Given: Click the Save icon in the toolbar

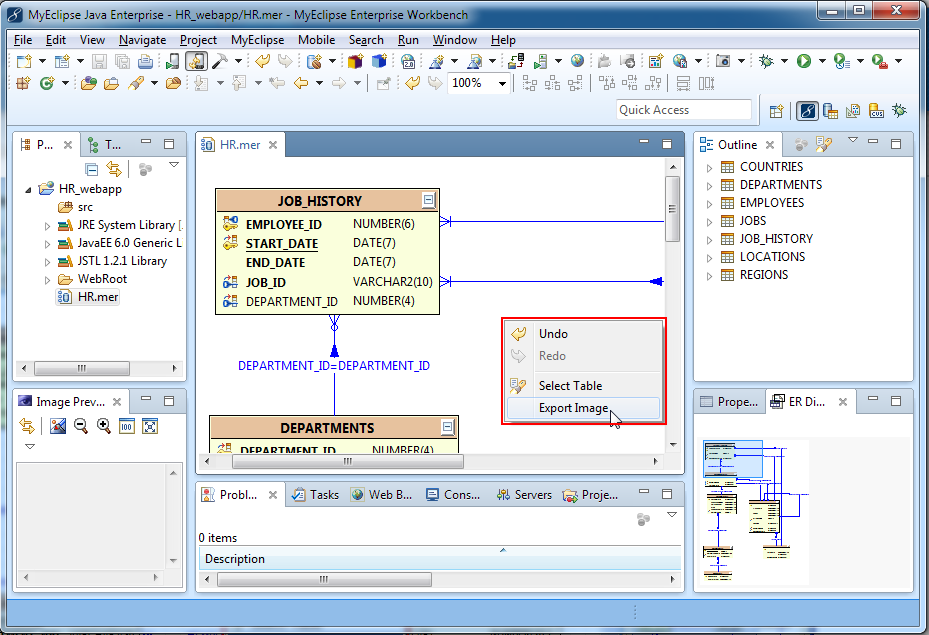Looking at the screenshot, I should [x=99, y=61].
